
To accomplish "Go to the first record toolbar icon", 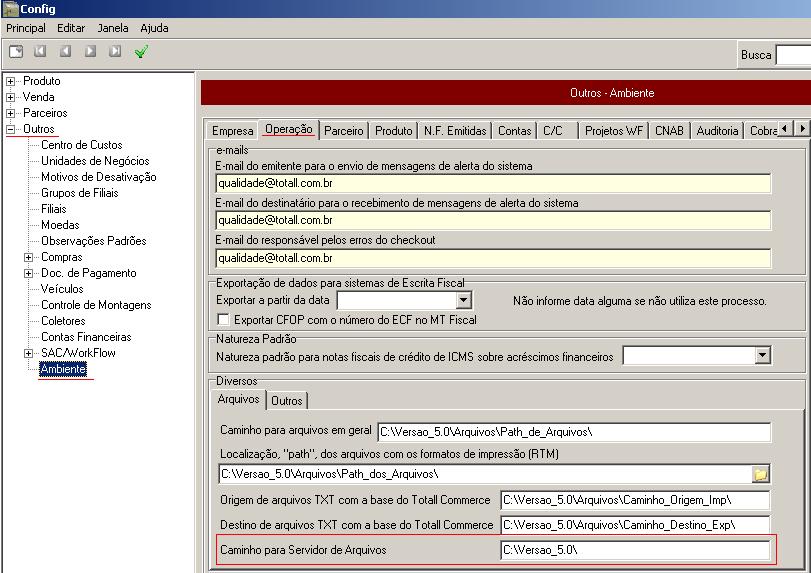I will (40, 51).
